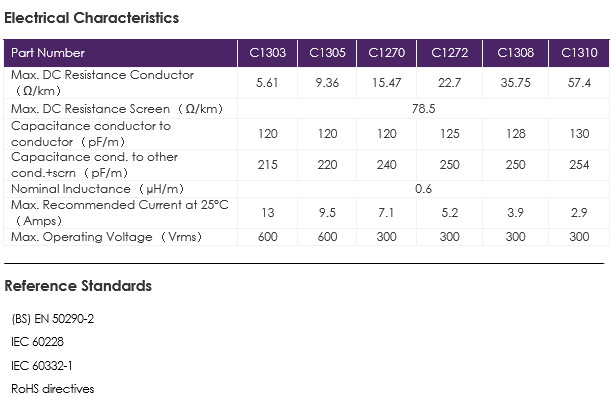Click the Reference Standards heading
Viewport: 616px width, 397px height.
(x=78, y=286)
